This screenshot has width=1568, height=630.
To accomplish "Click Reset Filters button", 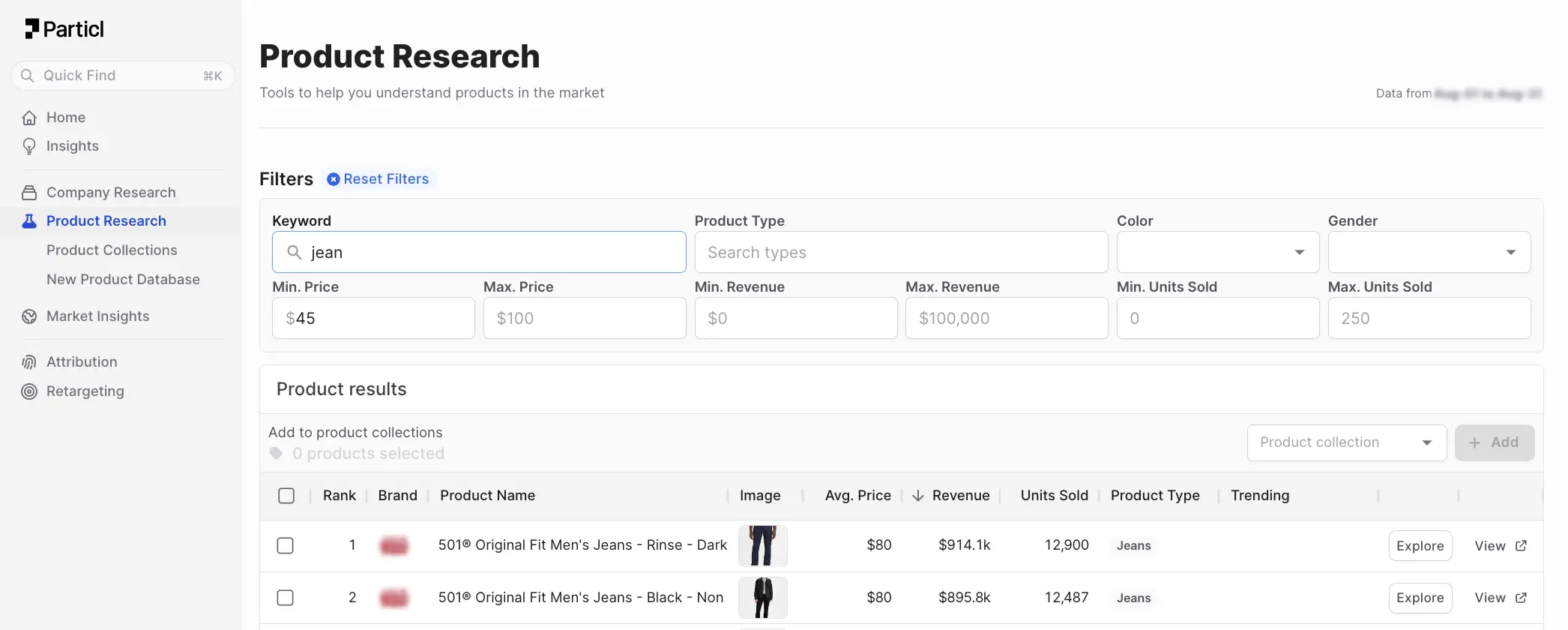I will 379,179.
